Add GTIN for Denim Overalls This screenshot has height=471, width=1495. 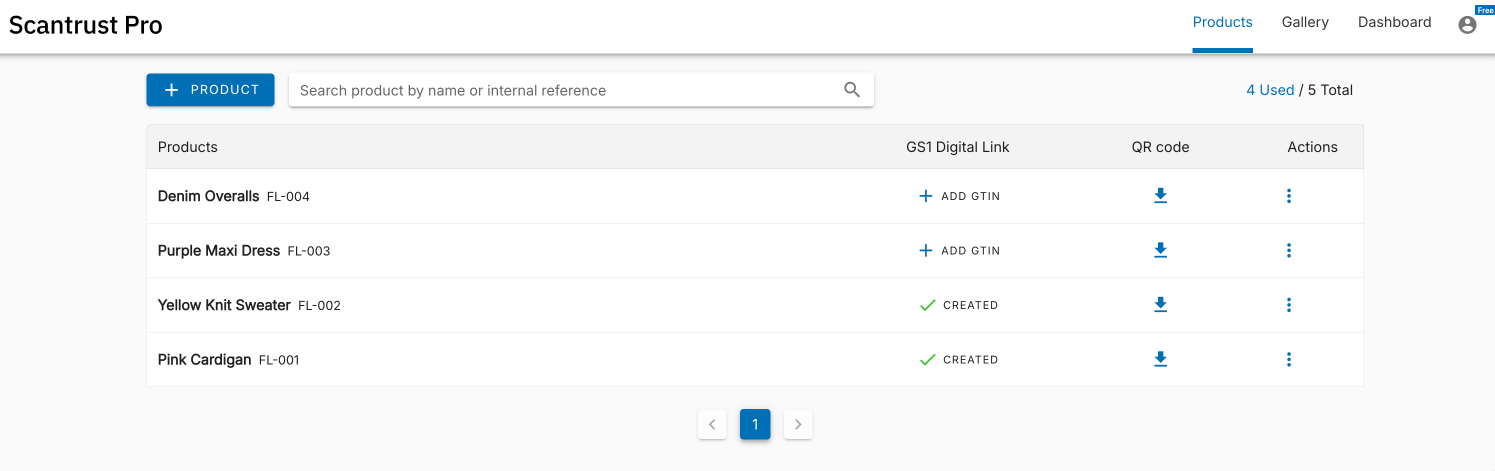tap(959, 196)
